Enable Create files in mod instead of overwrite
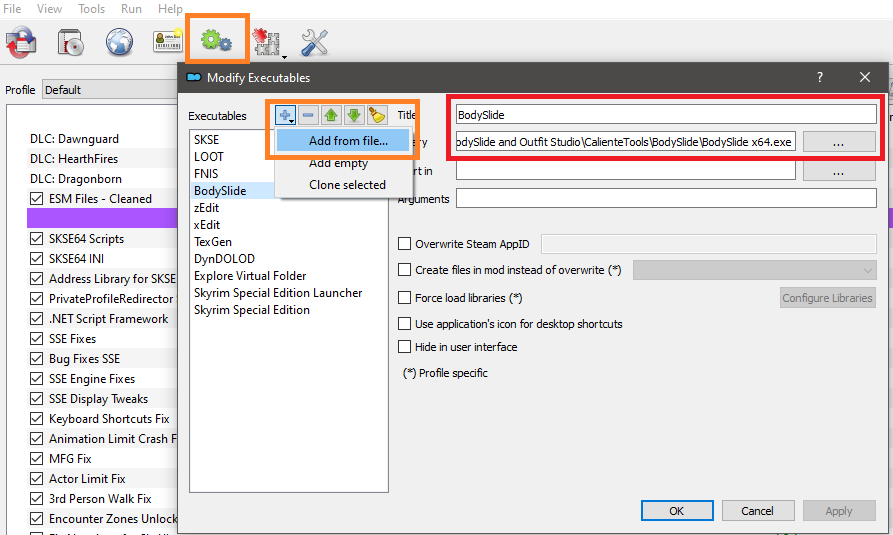 pyautogui.click(x=404, y=269)
